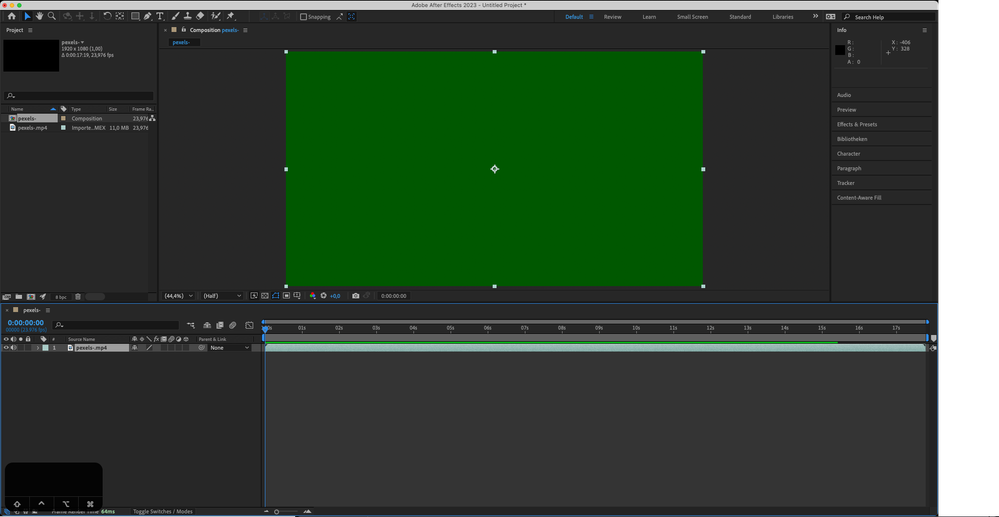The height and width of the screenshot is (517, 999).
Task: Hide the pexels-.mp4 layer video eye
Action: [6, 348]
